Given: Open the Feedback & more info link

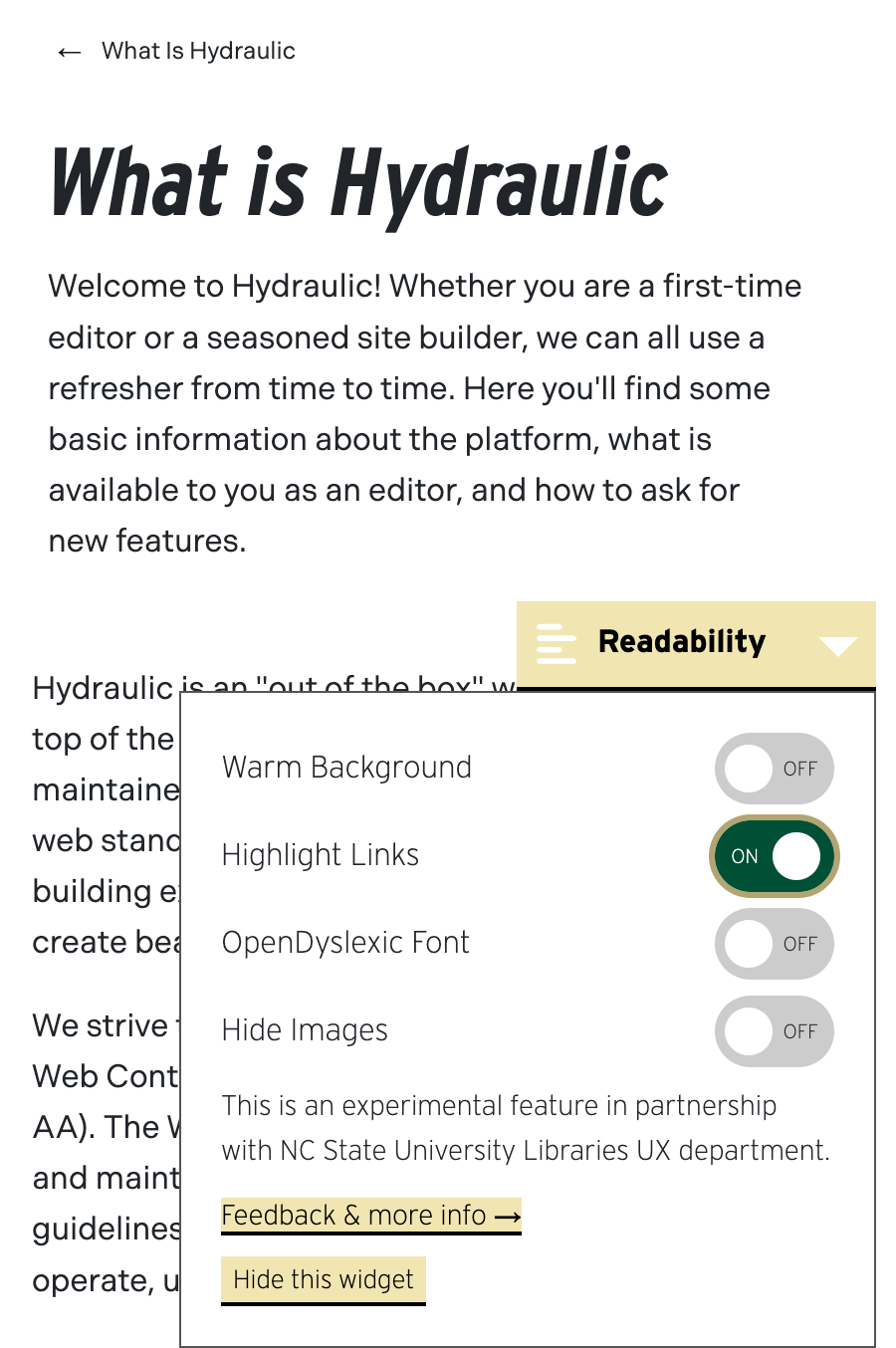Looking at the screenshot, I should coord(353,1216).
